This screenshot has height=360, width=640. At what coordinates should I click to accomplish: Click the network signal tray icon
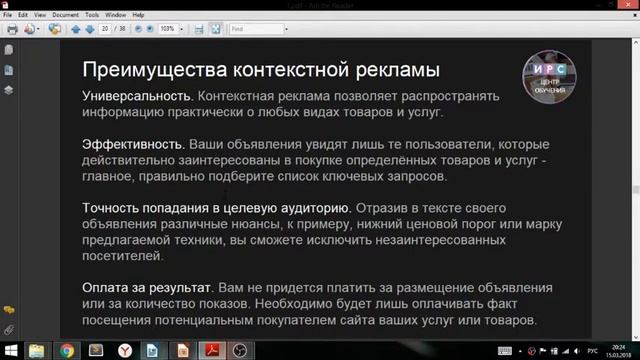point(565,351)
